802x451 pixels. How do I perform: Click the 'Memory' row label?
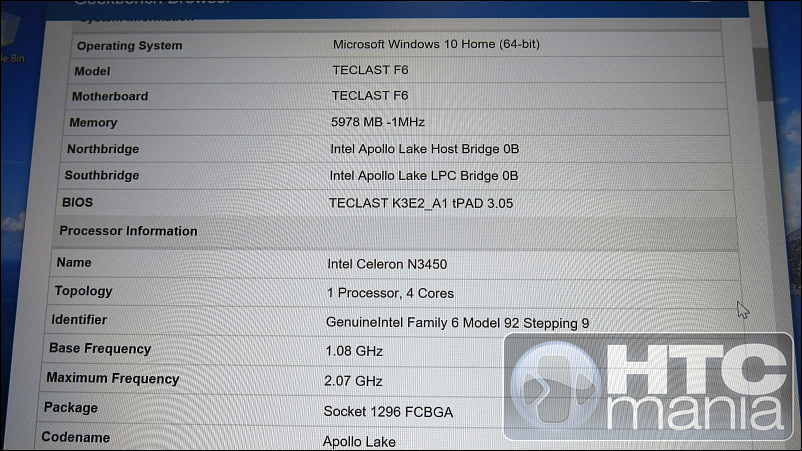tap(93, 123)
